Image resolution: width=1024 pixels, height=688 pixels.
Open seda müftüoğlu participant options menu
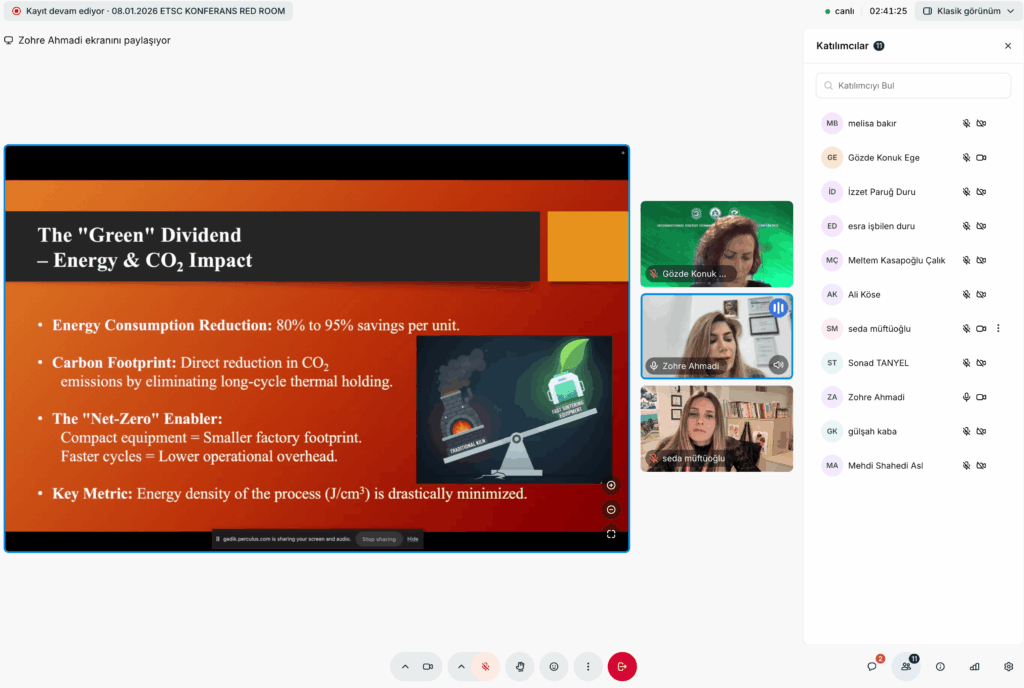998,328
